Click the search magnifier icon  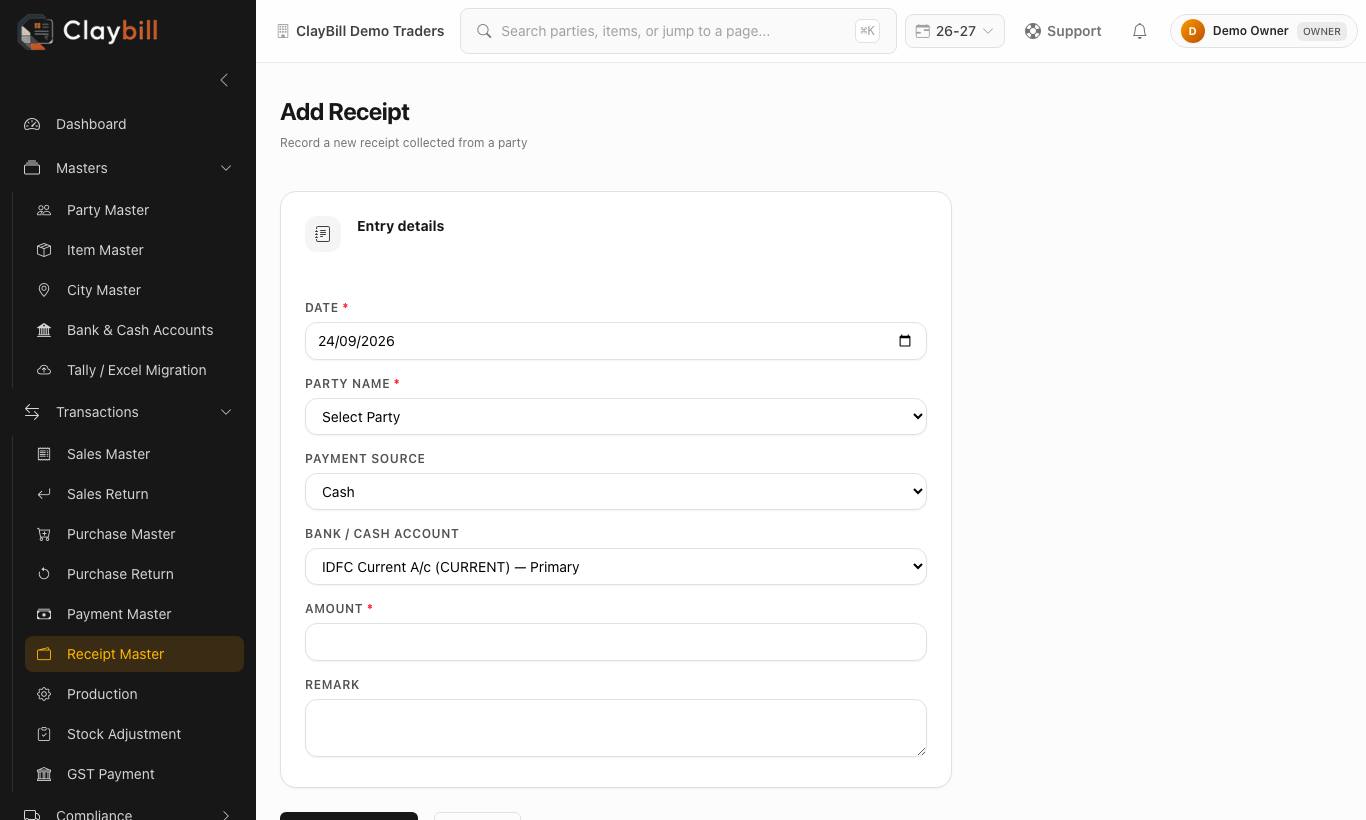click(484, 31)
